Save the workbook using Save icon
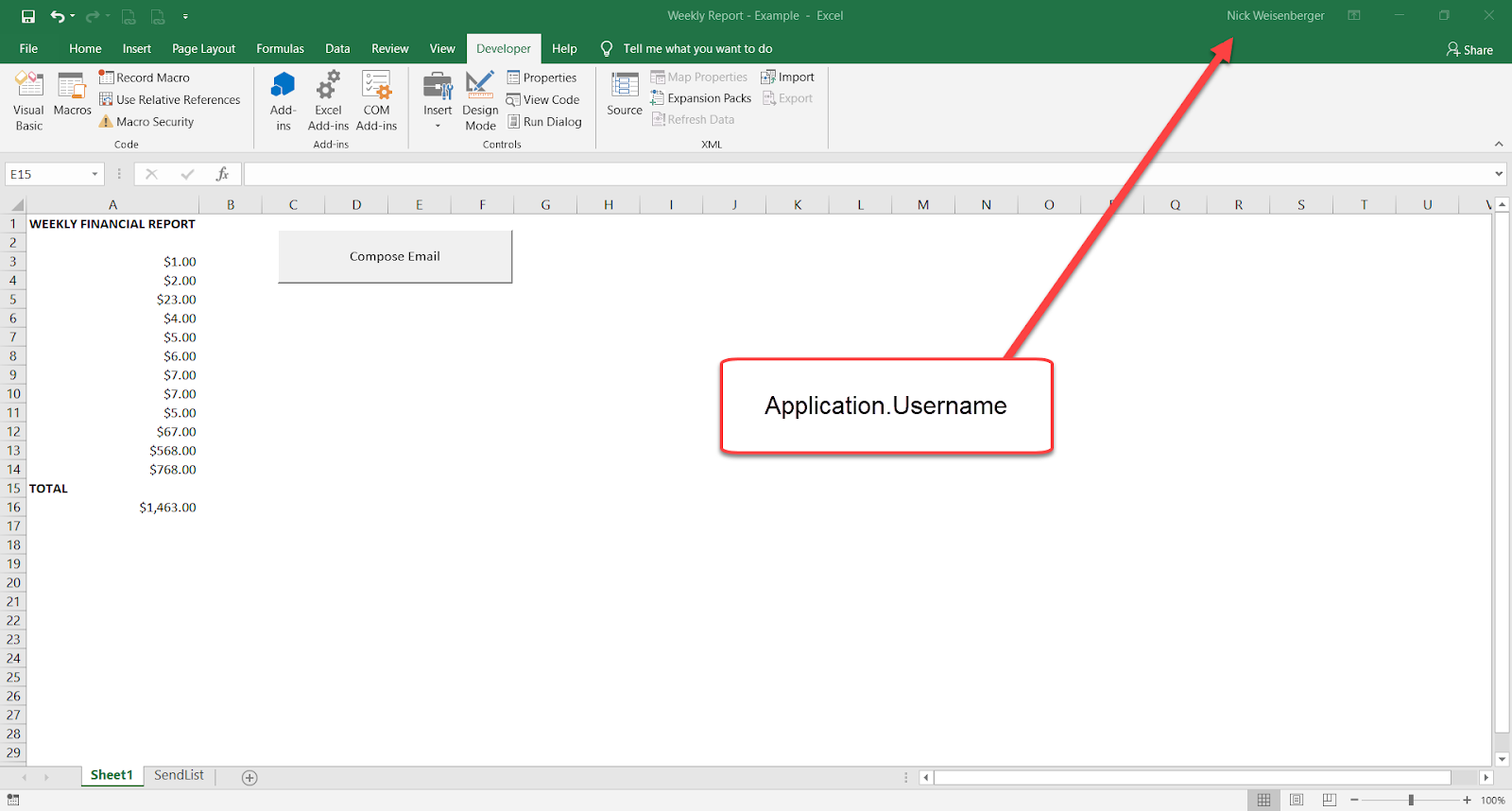The width and height of the screenshot is (1512, 811). pyautogui.click(x=28, y=16)
